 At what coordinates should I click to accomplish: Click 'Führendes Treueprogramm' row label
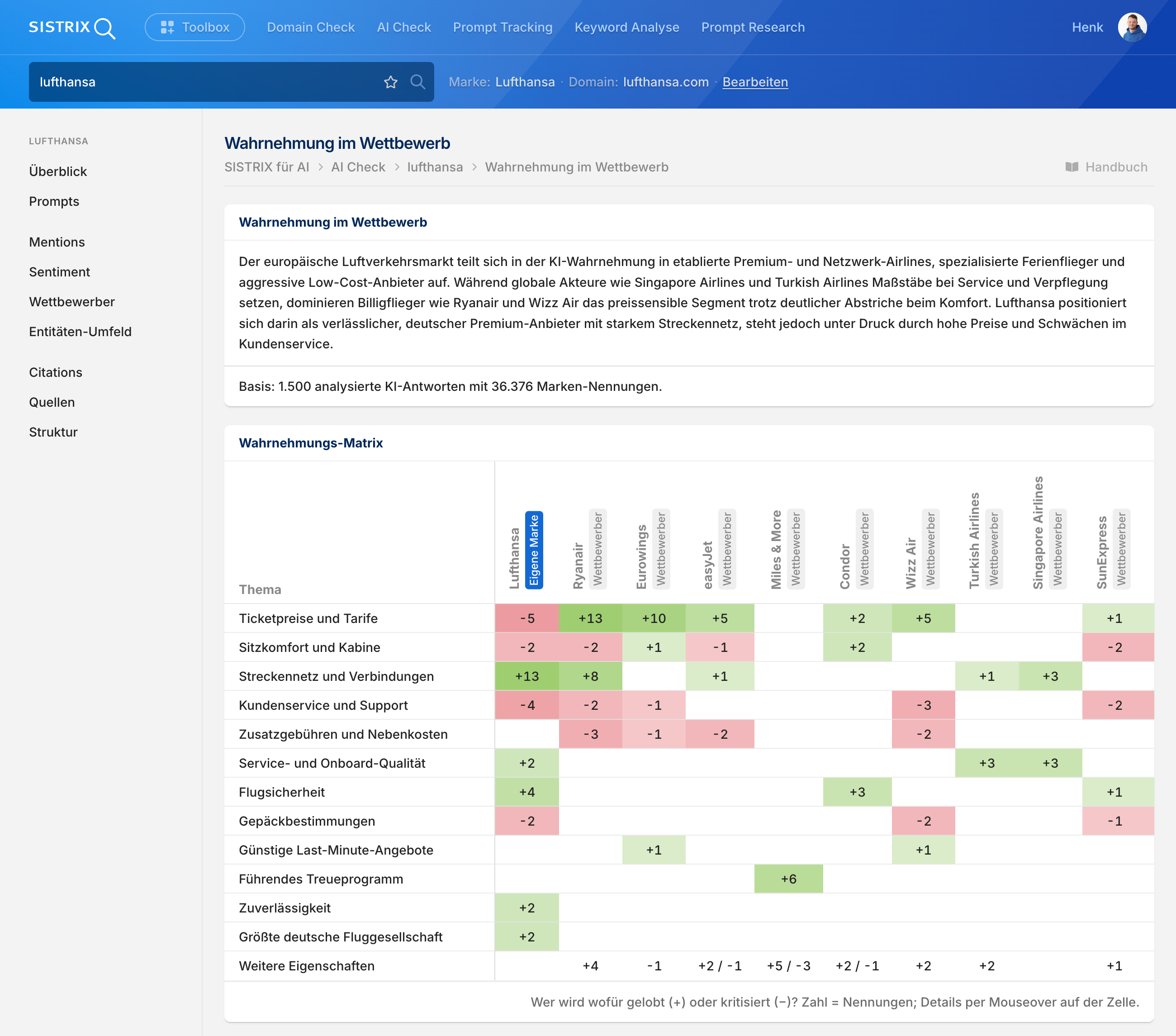(321, 879)
